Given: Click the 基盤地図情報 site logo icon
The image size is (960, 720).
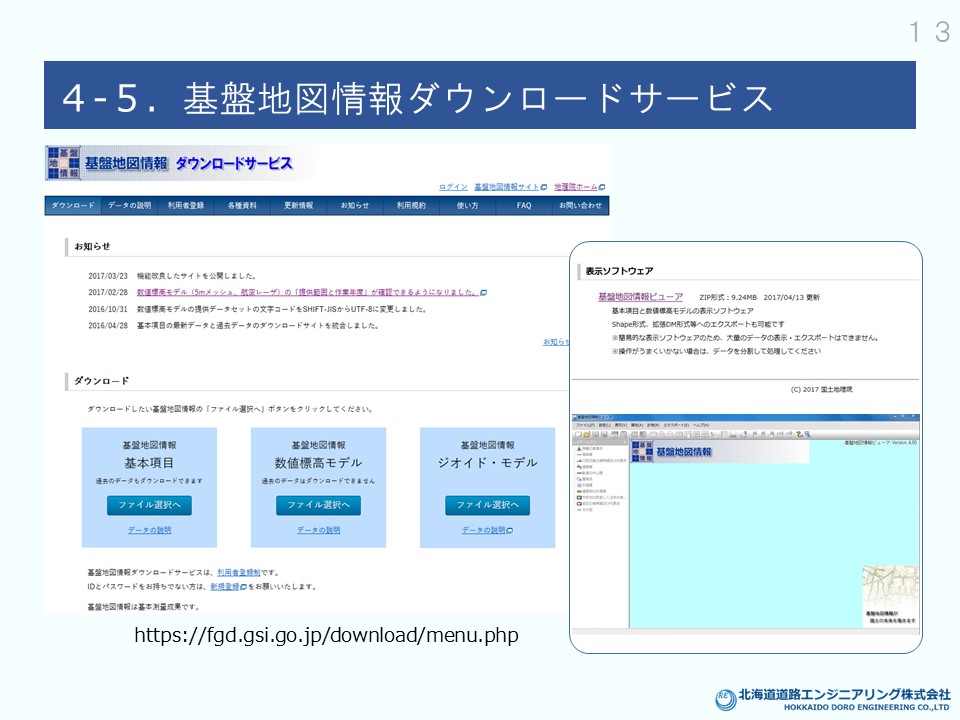Looking at the screenshot, I should (x=63, y=163).
